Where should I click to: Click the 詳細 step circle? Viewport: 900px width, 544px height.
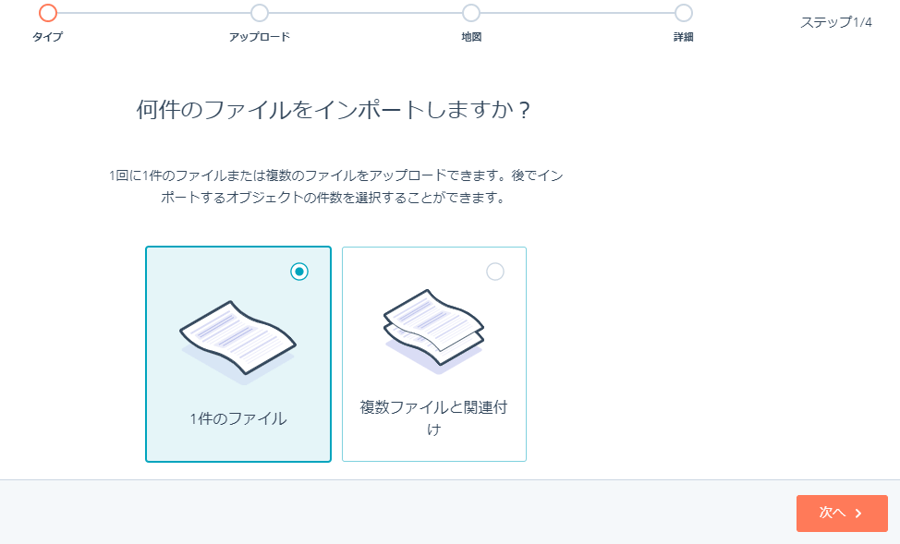[x=683, y=13]
